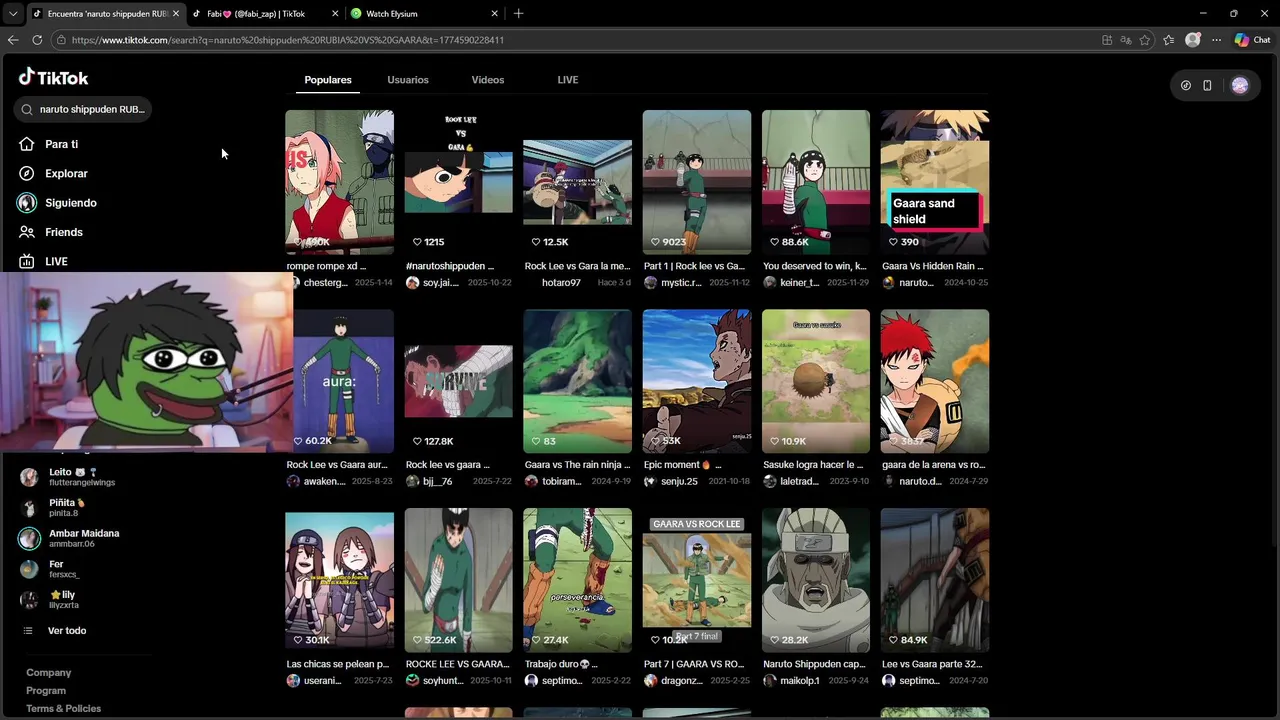Click the browser address bar URL
1280x720 pixels.
pyautogui.click(x=288, y=40)
